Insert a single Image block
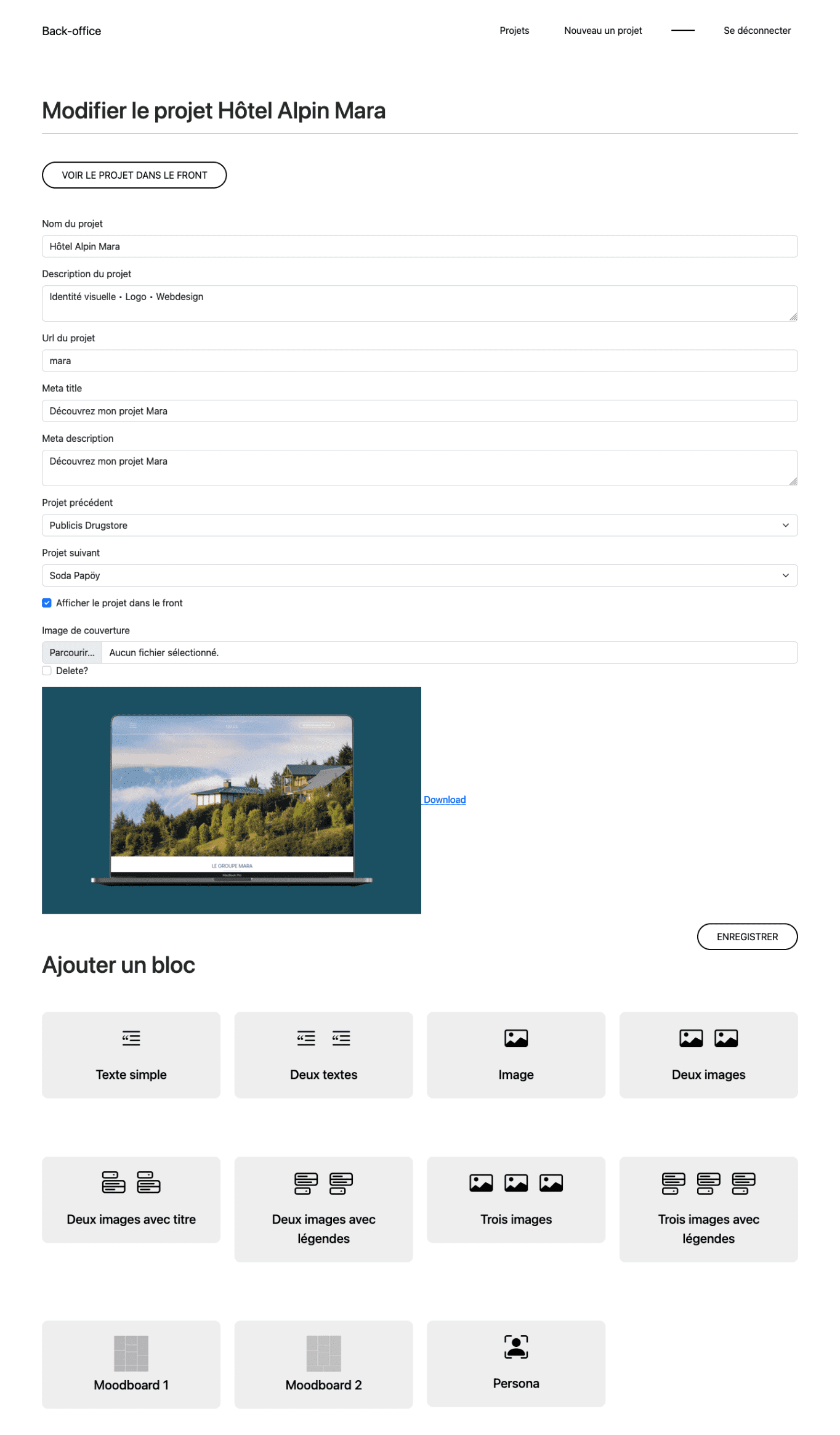Screen dimensions: 840x1435 click(515, 1054)
